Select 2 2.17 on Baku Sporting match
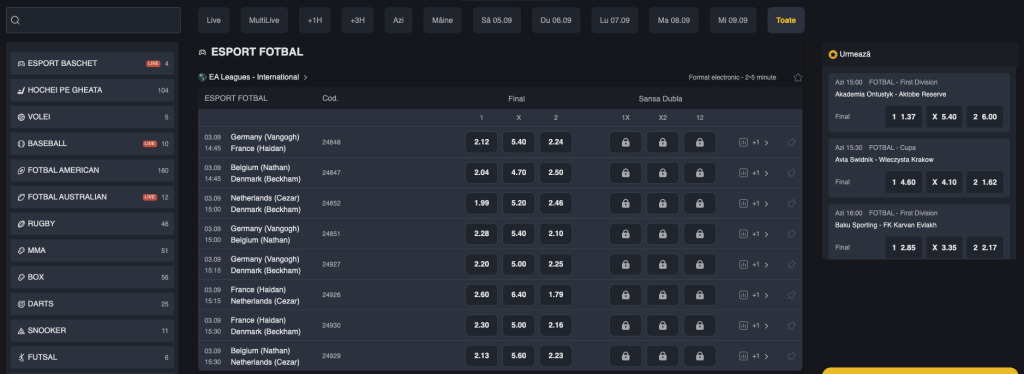This screenshot has height=374, width=1024. 985,247
